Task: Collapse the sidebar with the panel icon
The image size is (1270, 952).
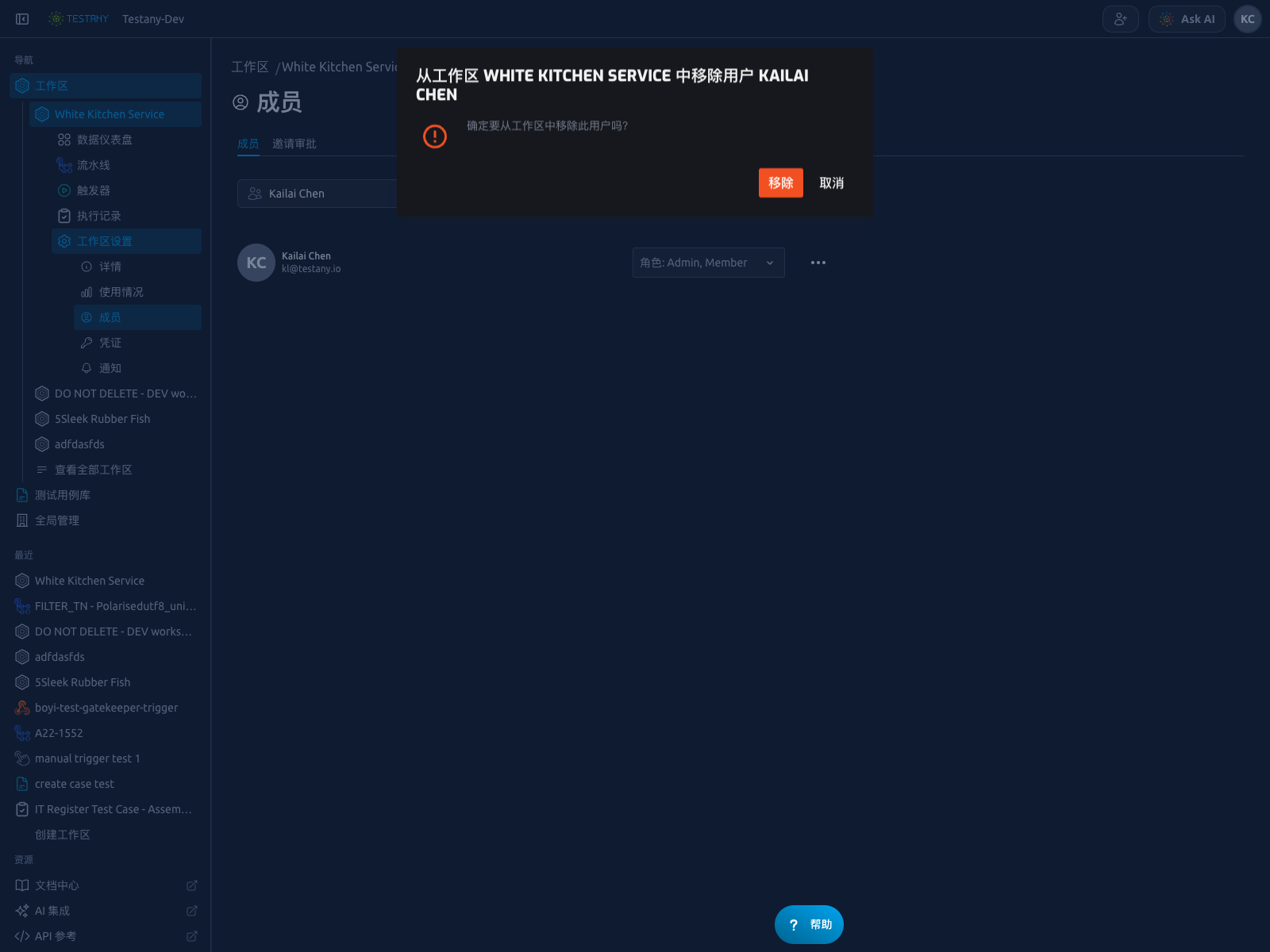Action: coord(22,19)
